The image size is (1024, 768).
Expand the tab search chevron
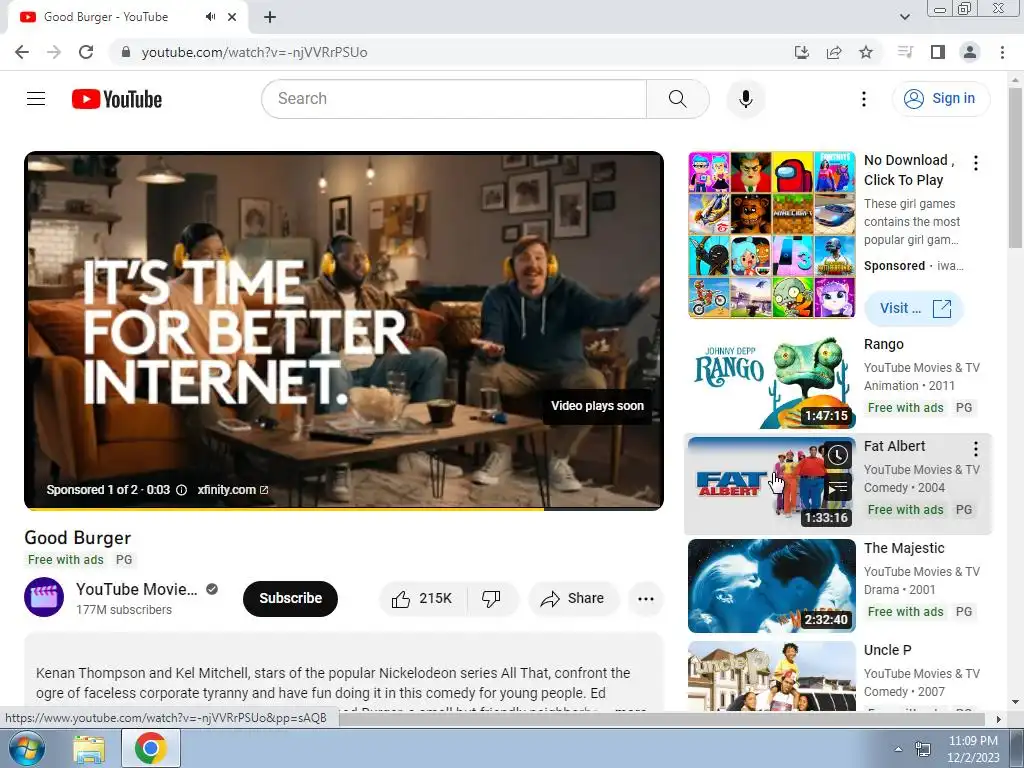[905, 17]
